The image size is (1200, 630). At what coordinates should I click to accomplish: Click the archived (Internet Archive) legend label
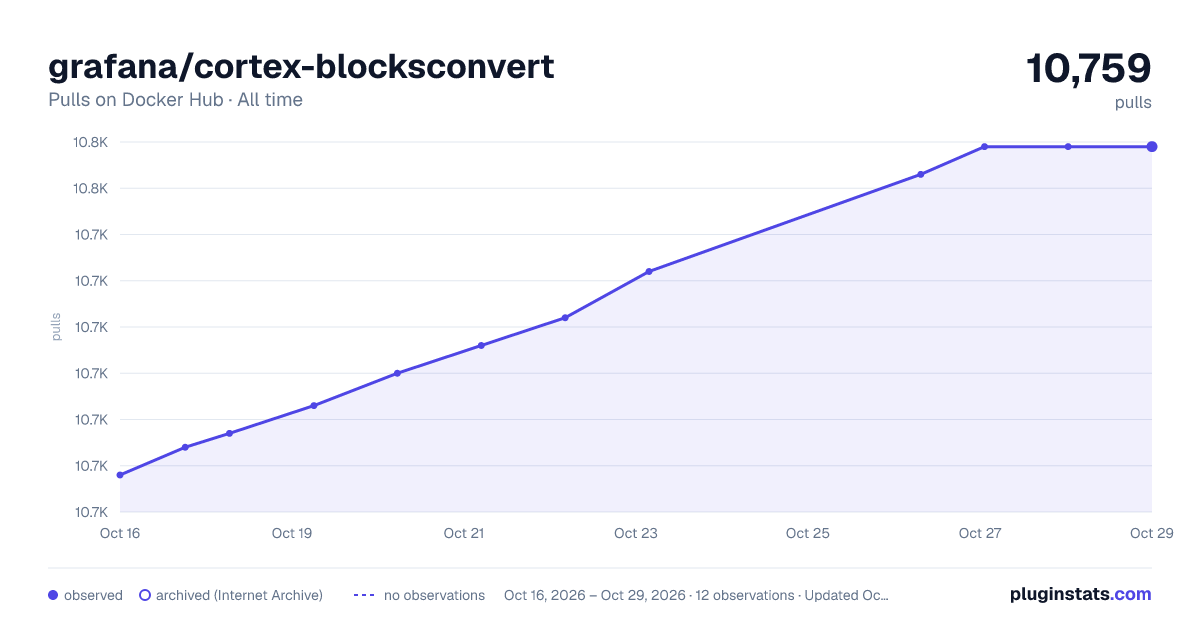click(239, 595)
